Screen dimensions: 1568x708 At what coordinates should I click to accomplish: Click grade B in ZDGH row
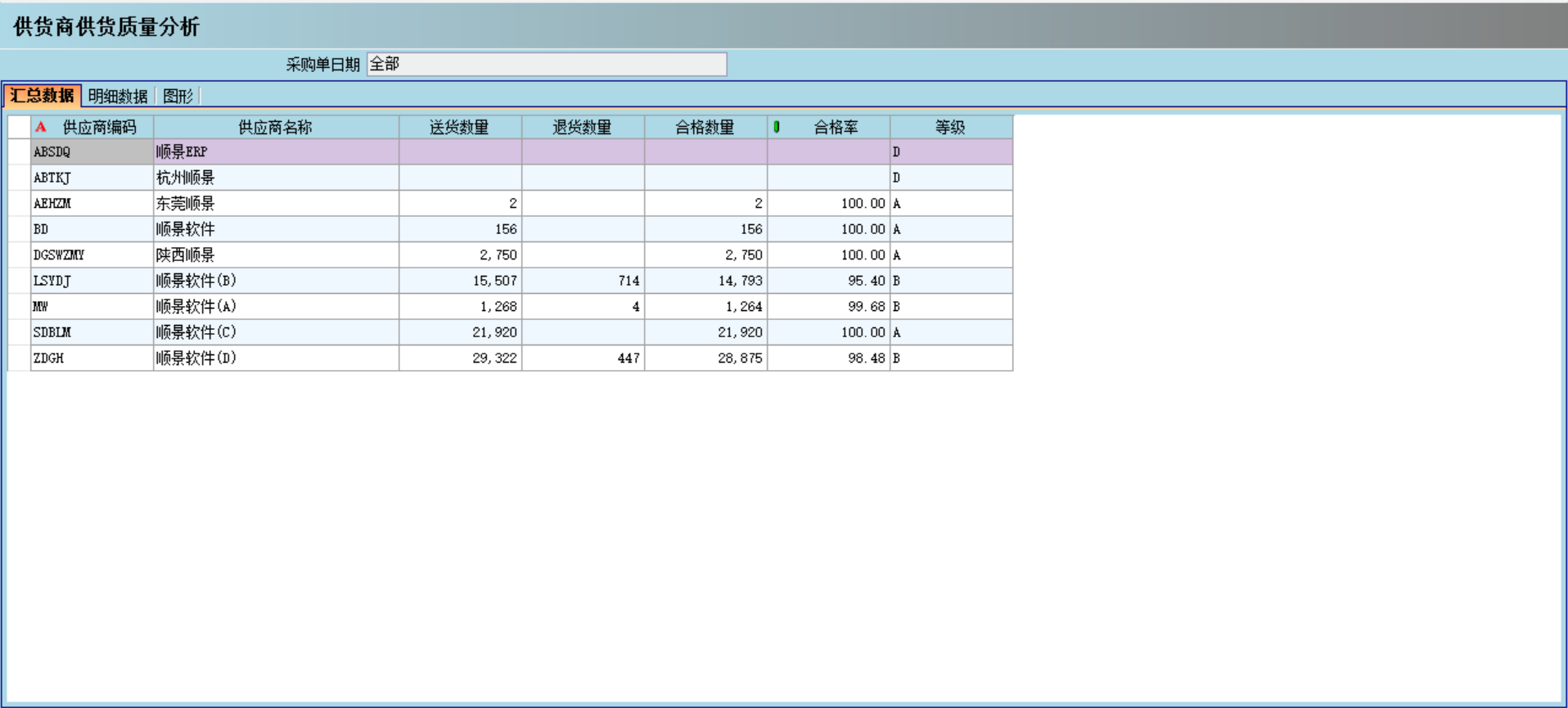[951, 359]
